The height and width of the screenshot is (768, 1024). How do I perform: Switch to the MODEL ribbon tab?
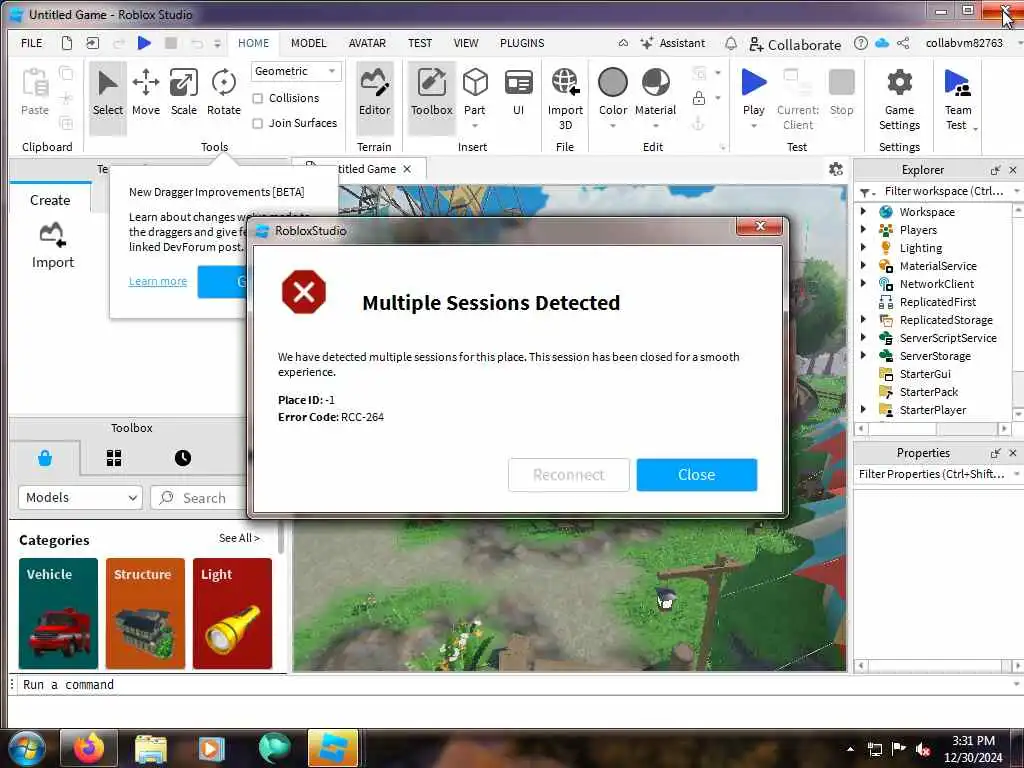(308, 43)
